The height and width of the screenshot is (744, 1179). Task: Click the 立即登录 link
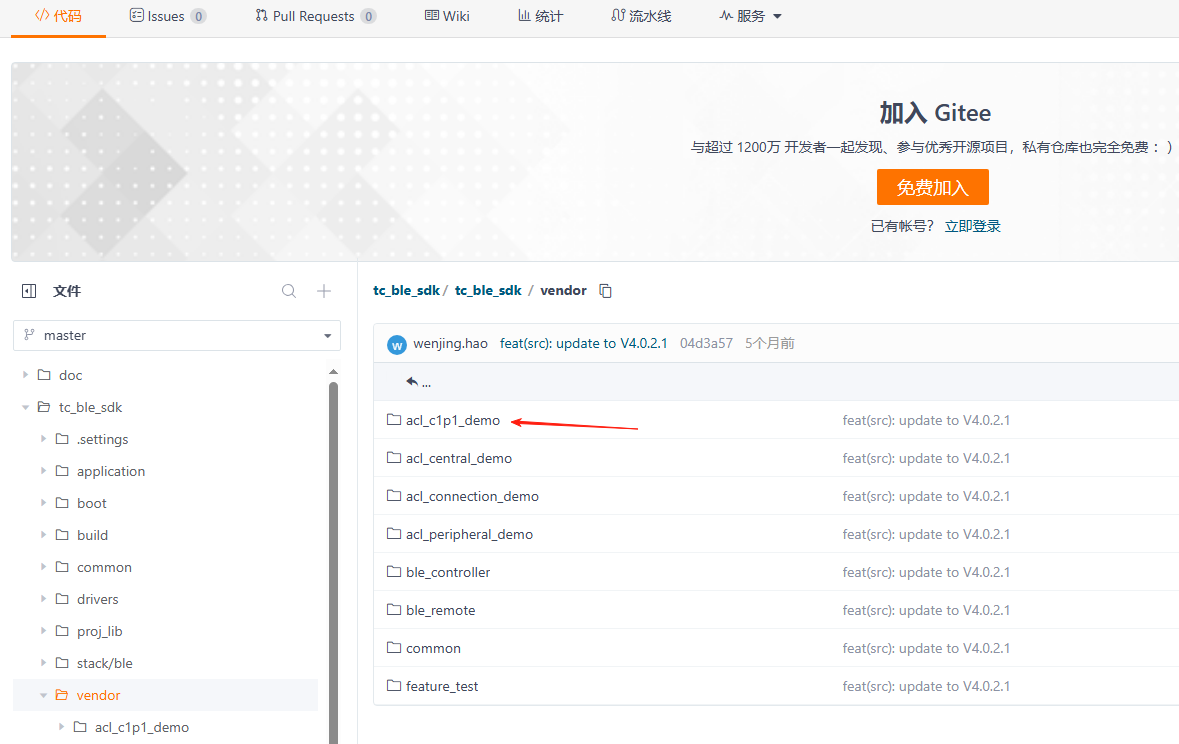click(x=972, y=226)
